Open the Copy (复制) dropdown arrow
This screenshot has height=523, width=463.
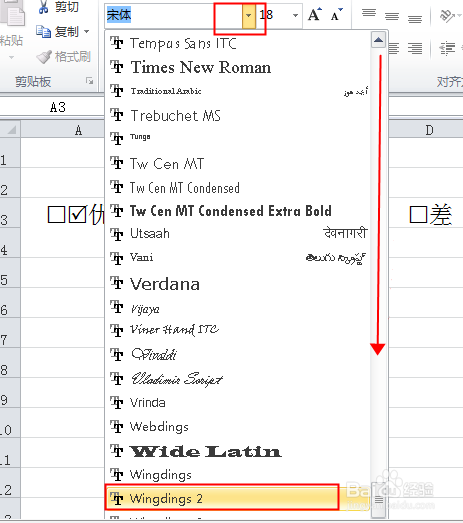87,32
